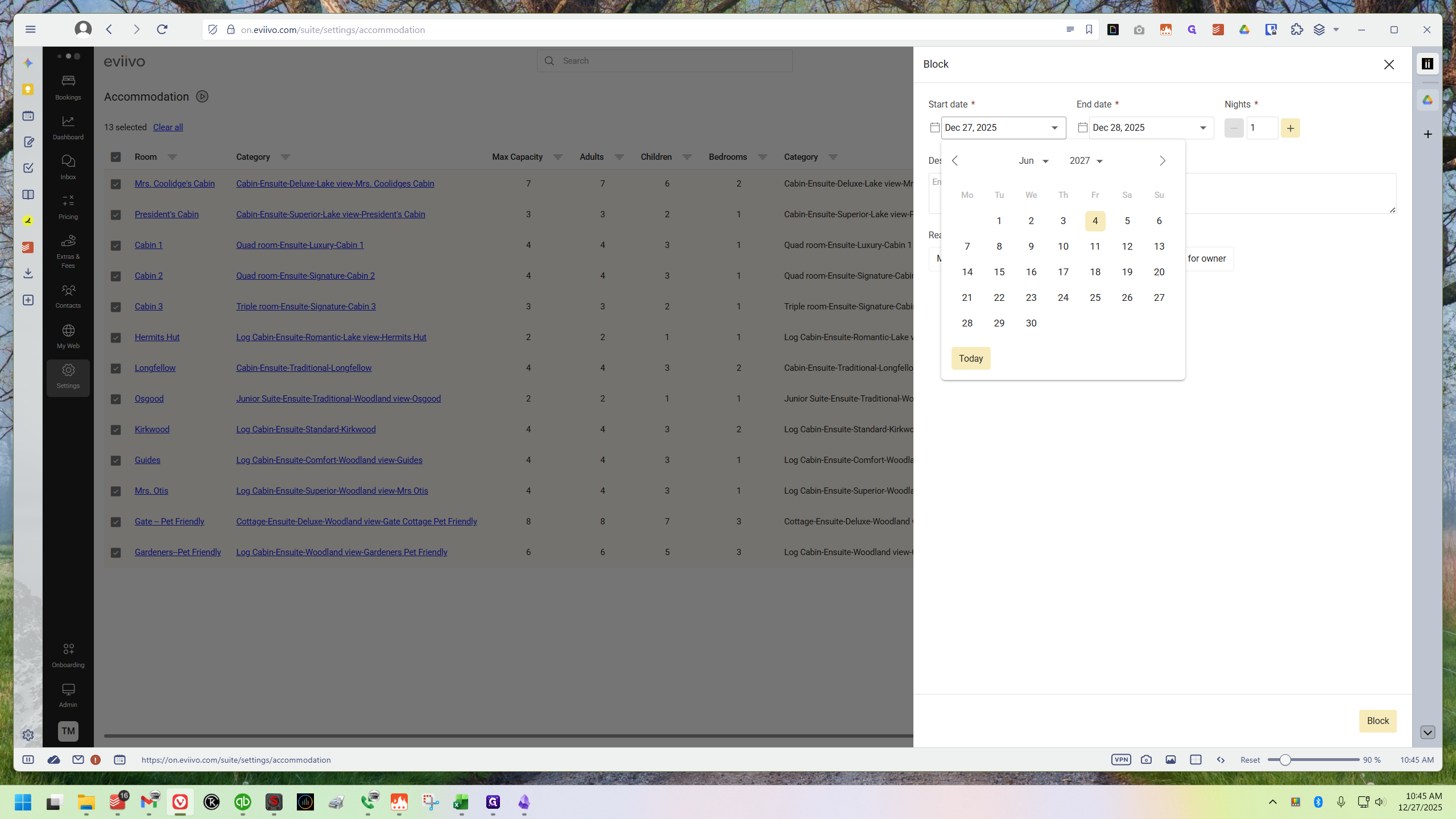Open the Settings menu item in sidebar
The height and width of the screenshot is (819, 1456).
coord(68,377)
